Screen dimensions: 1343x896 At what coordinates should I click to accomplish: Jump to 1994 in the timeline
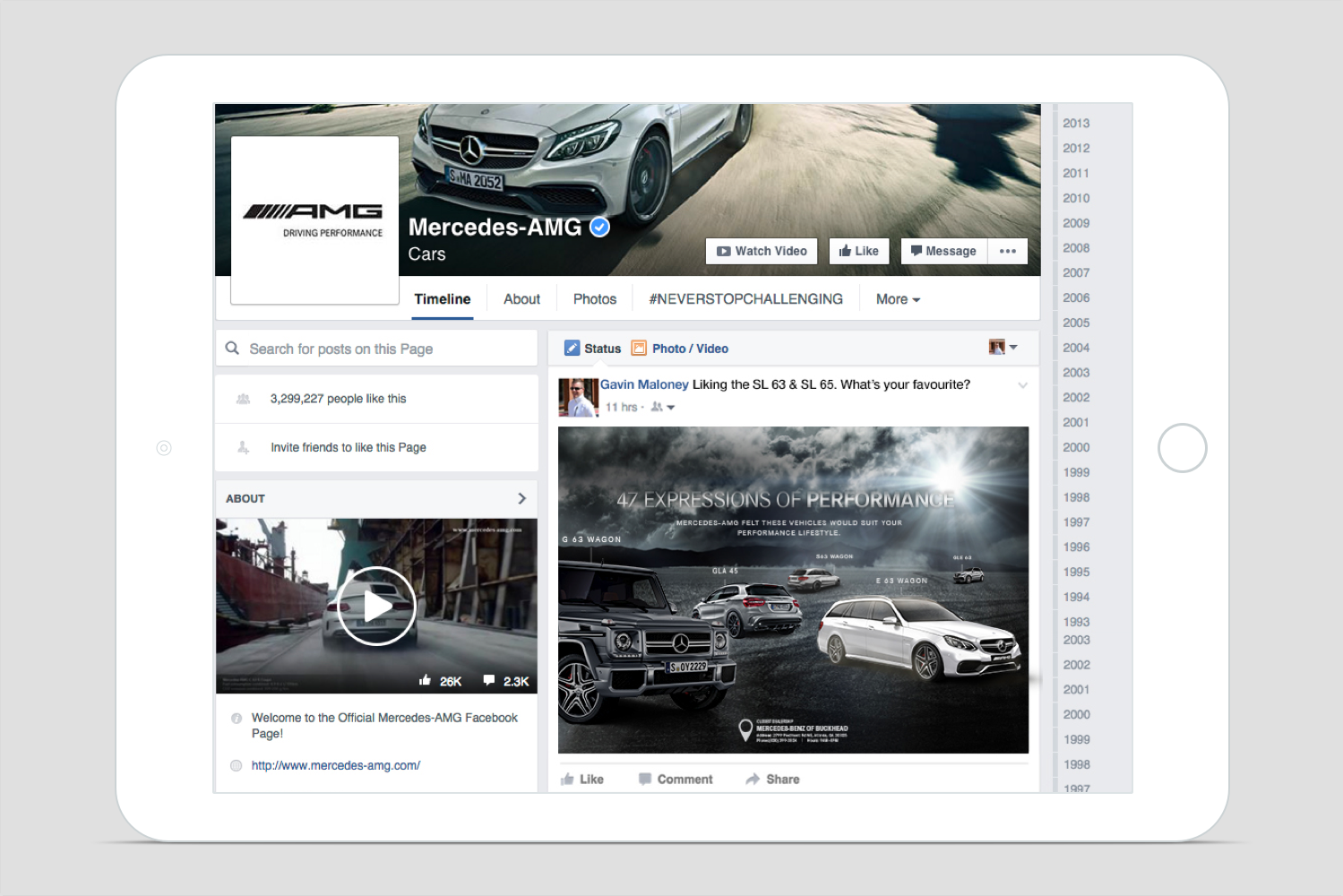pos(1076,597)
